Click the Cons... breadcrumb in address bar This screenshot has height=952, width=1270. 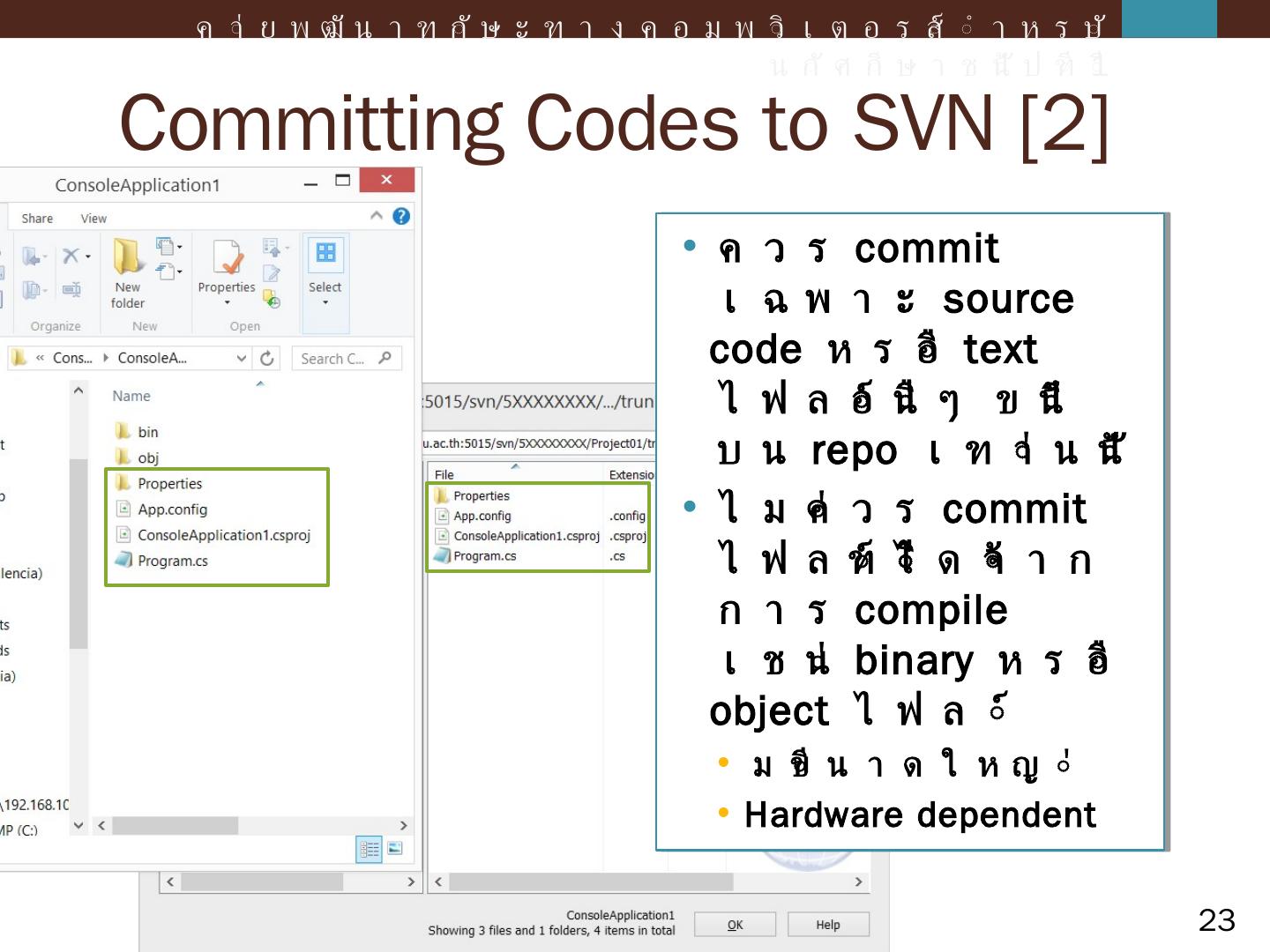[x=71, y=358]
